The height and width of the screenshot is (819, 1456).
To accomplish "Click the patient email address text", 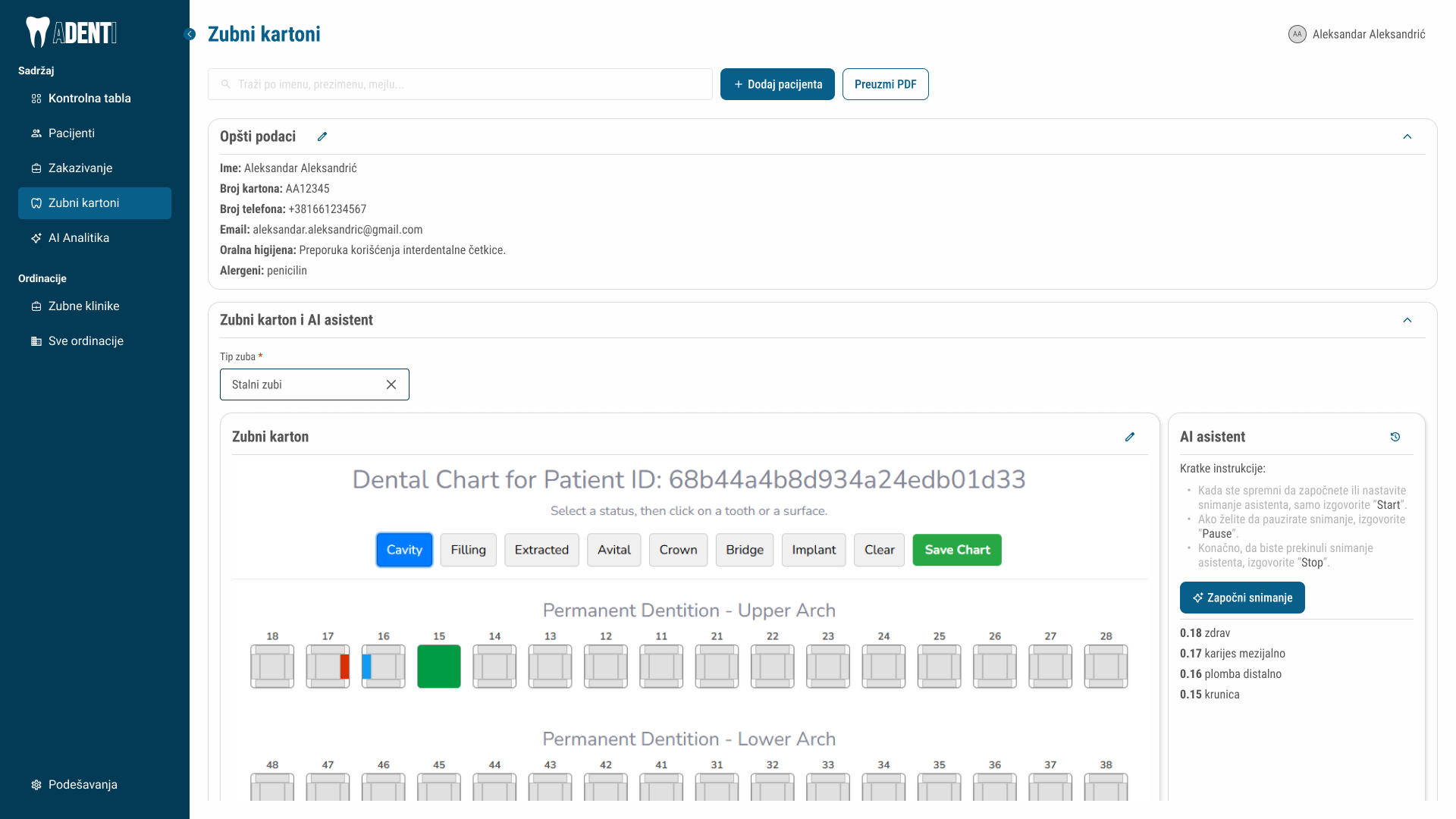I will (x=337, y=230).
